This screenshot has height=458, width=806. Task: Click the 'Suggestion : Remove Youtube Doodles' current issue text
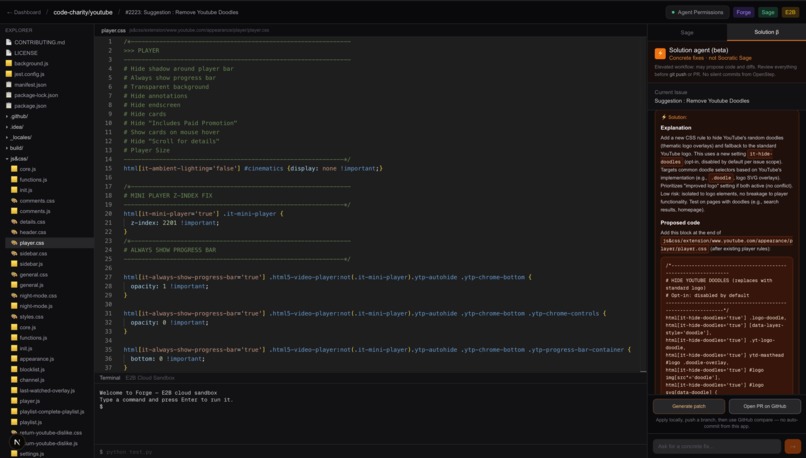click(x=701, y=101)
